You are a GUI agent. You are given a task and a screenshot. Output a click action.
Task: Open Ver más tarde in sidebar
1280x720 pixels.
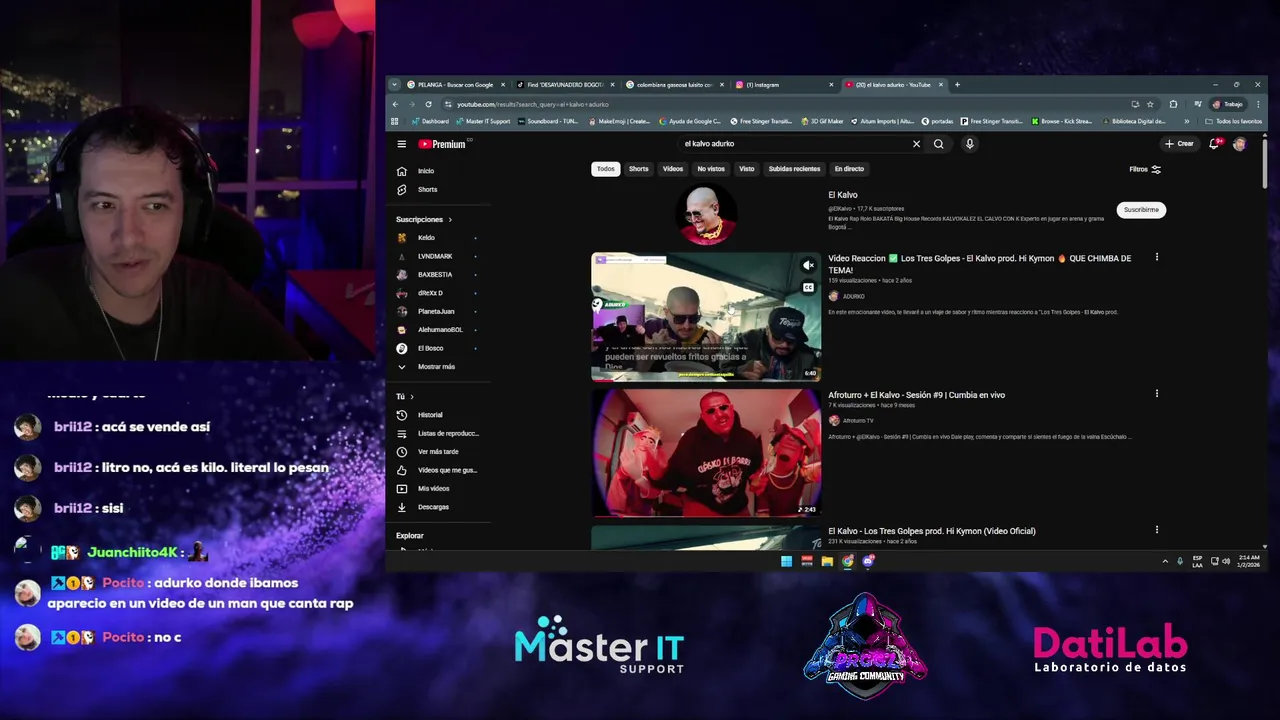(440, 452)
